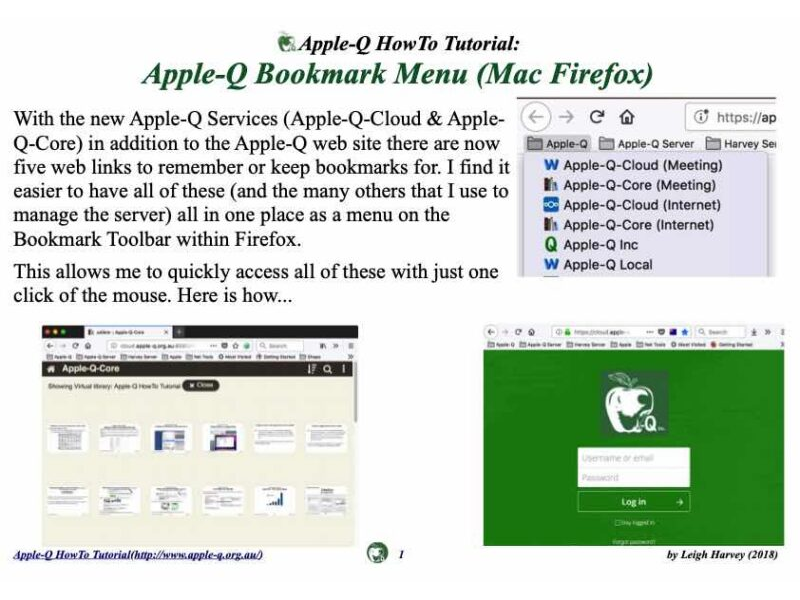Click the page actions dots in Apple-Q-Core window

(213, 346)
